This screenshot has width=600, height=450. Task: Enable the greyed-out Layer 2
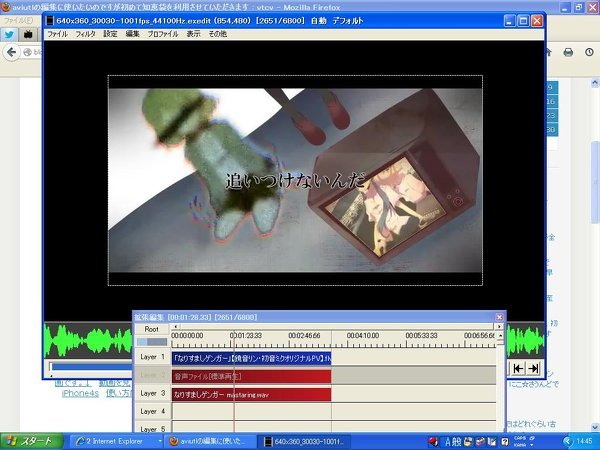pyautogui.click(x=152, y=375)
